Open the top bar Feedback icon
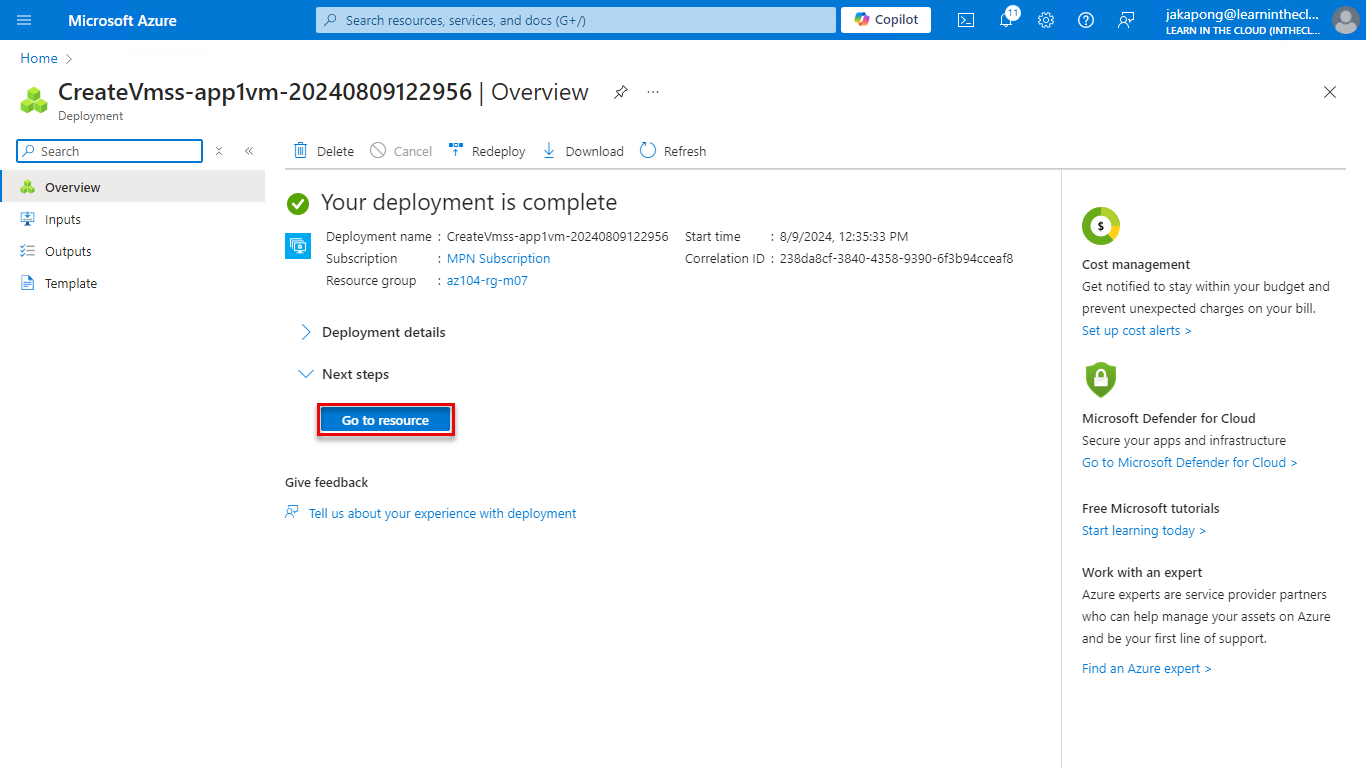 coord(1126,20)
